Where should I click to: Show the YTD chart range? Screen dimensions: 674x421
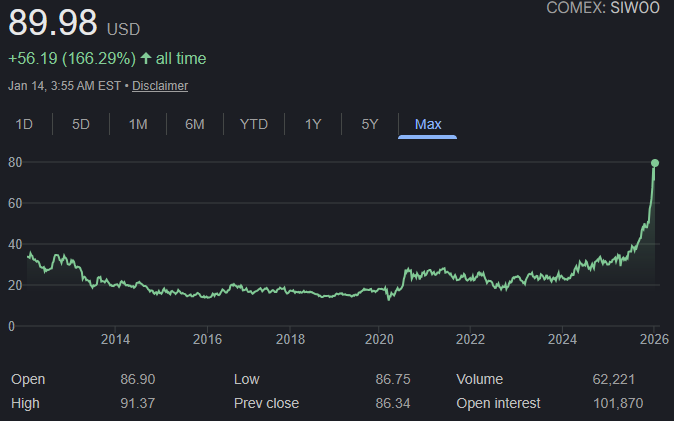pos(254,124)
